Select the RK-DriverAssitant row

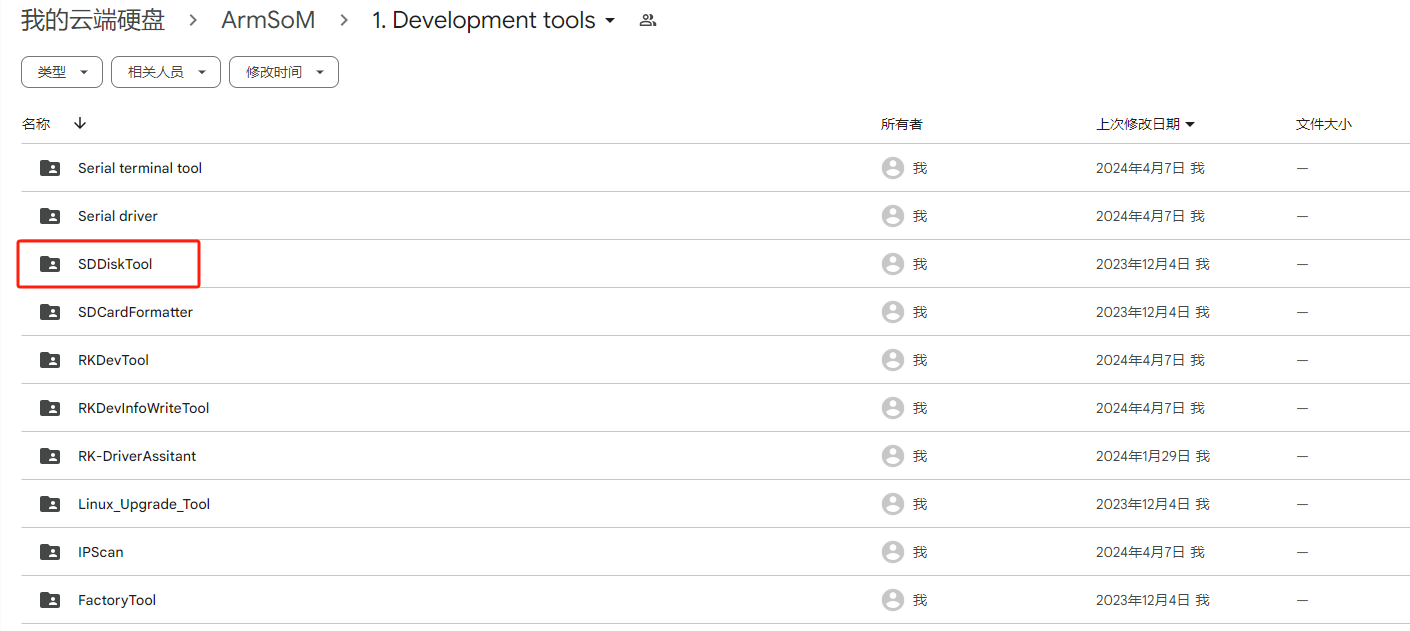400,455
